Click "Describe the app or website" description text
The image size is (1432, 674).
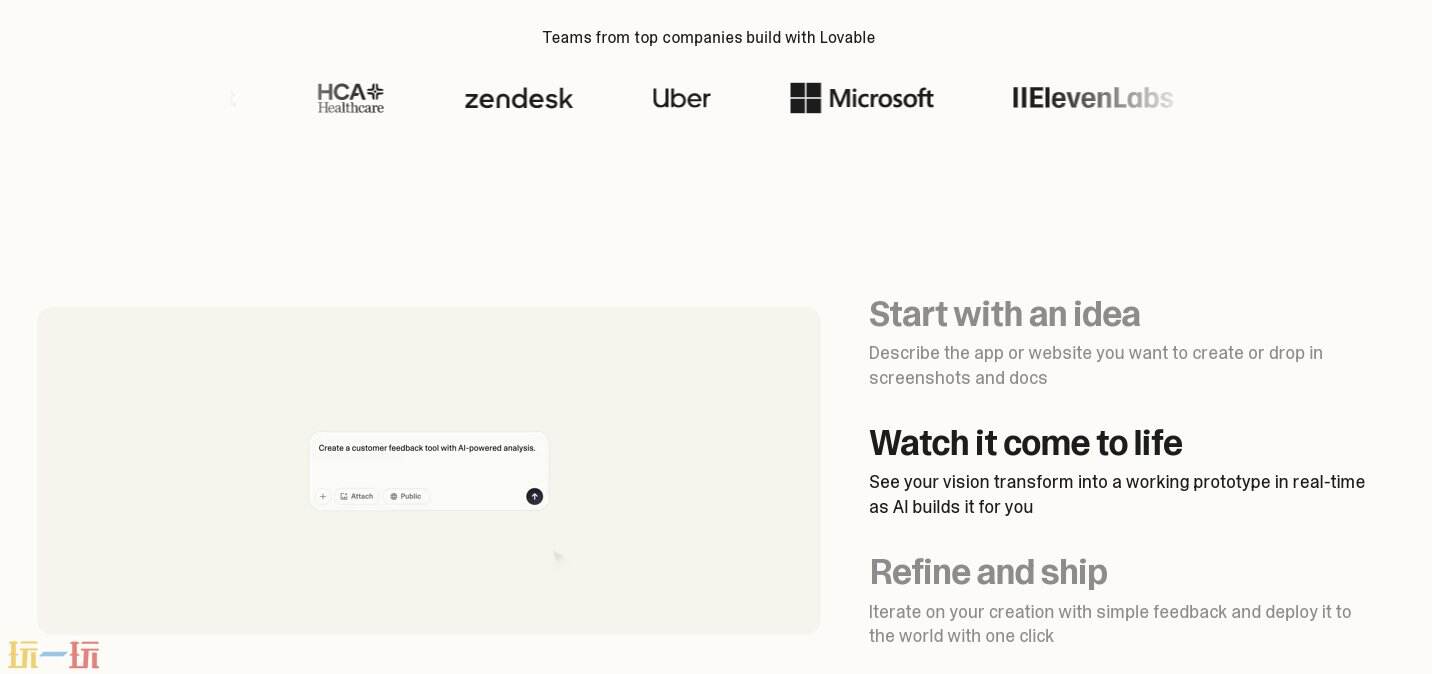tap(1095, 365)
